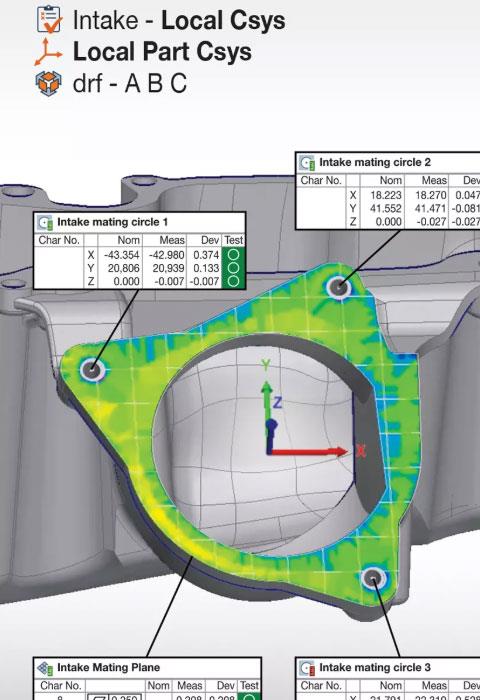Click the Intake mating circle 3 icon
The image size is (480, 700).
click(x=307, y=668)
